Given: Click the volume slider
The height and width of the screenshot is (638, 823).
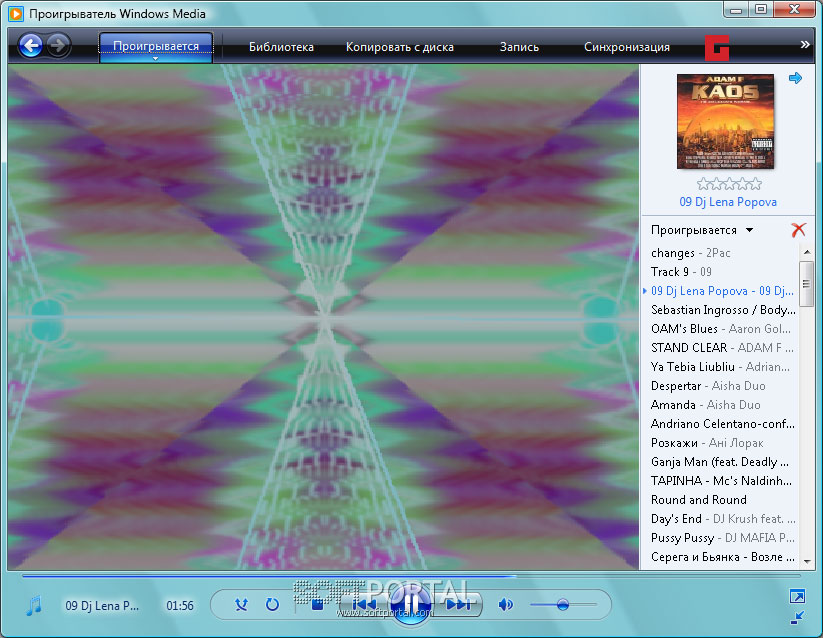Looking at the screenshot, I should pos(563,605).
